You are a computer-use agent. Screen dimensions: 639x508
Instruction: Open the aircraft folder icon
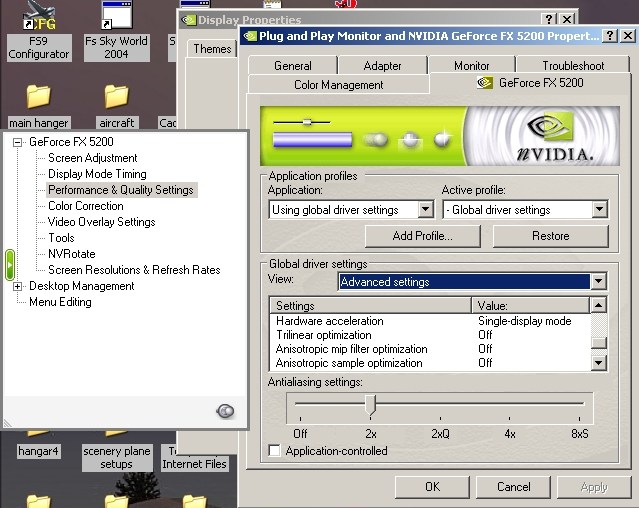click(116, 97)
